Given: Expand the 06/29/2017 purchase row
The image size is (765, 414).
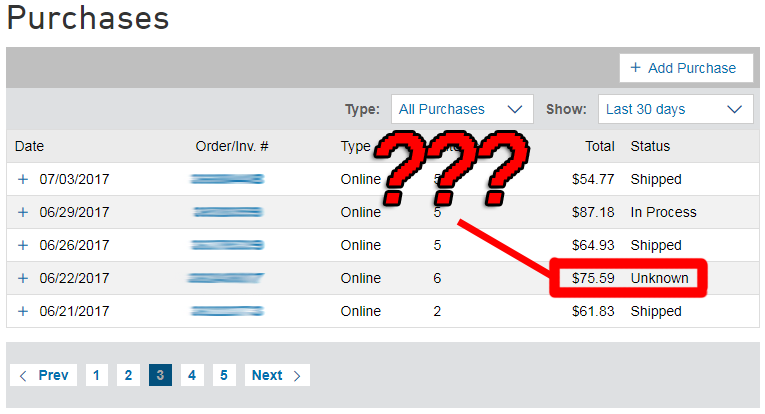Looking at the screenshot, I should tap(24, 213).
